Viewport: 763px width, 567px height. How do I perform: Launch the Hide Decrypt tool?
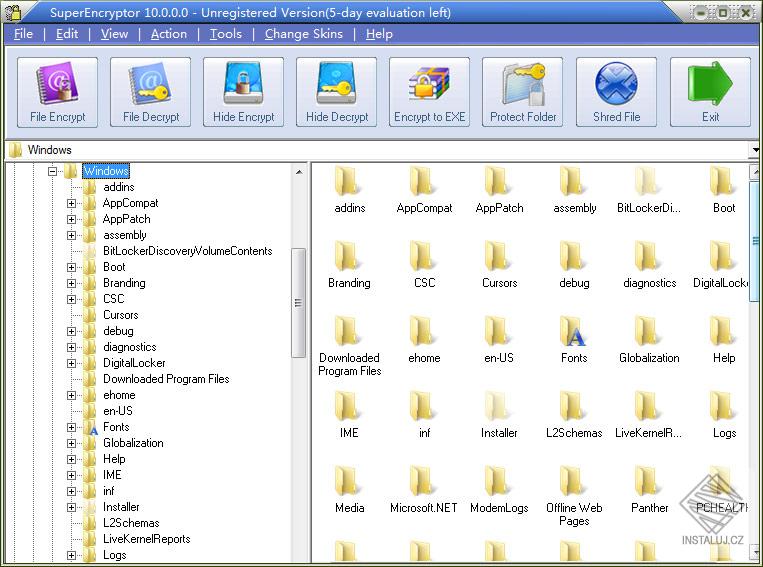point(337,91)
